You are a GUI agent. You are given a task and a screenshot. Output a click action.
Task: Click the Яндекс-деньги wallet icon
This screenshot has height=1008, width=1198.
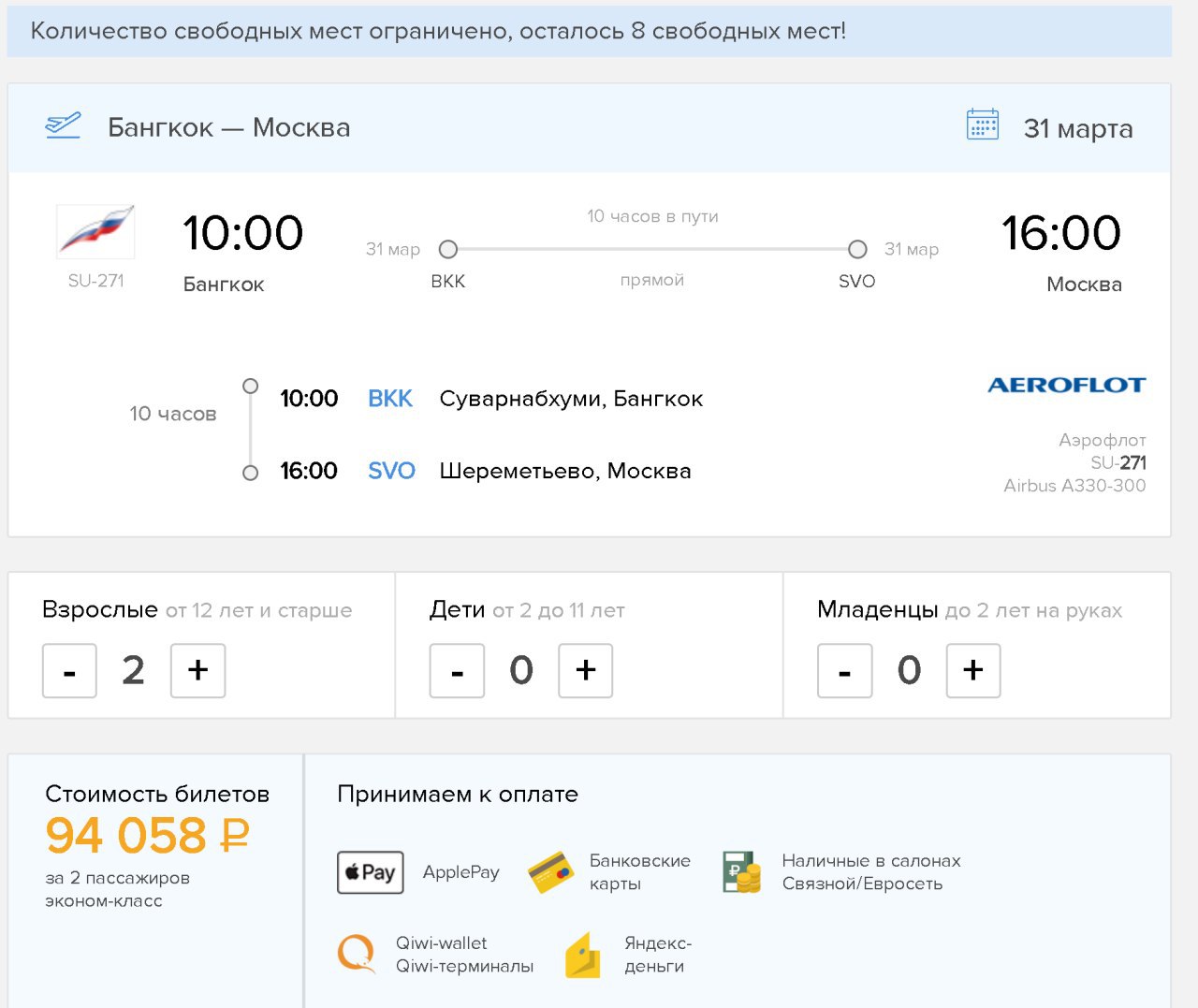582,955
